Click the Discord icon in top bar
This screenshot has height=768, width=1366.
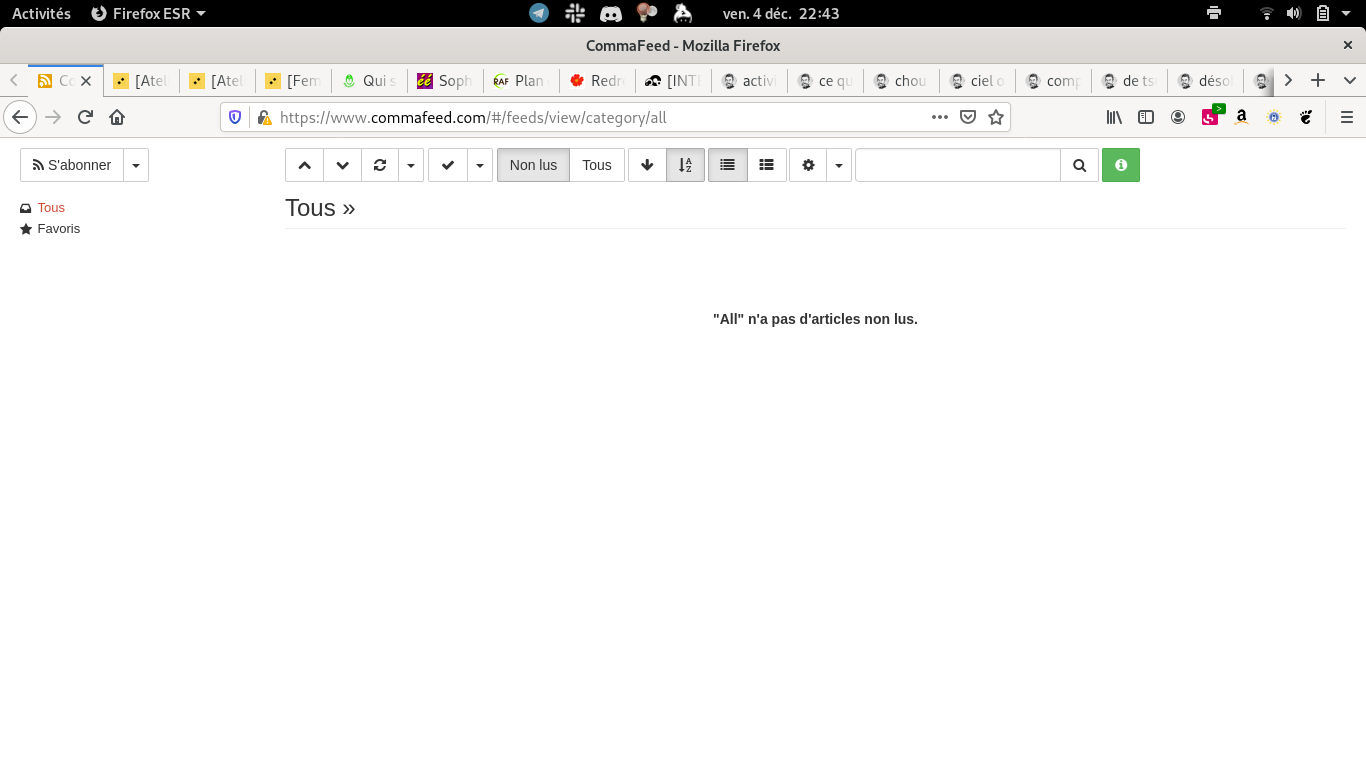pyautogui.click(x=611, y=13)
